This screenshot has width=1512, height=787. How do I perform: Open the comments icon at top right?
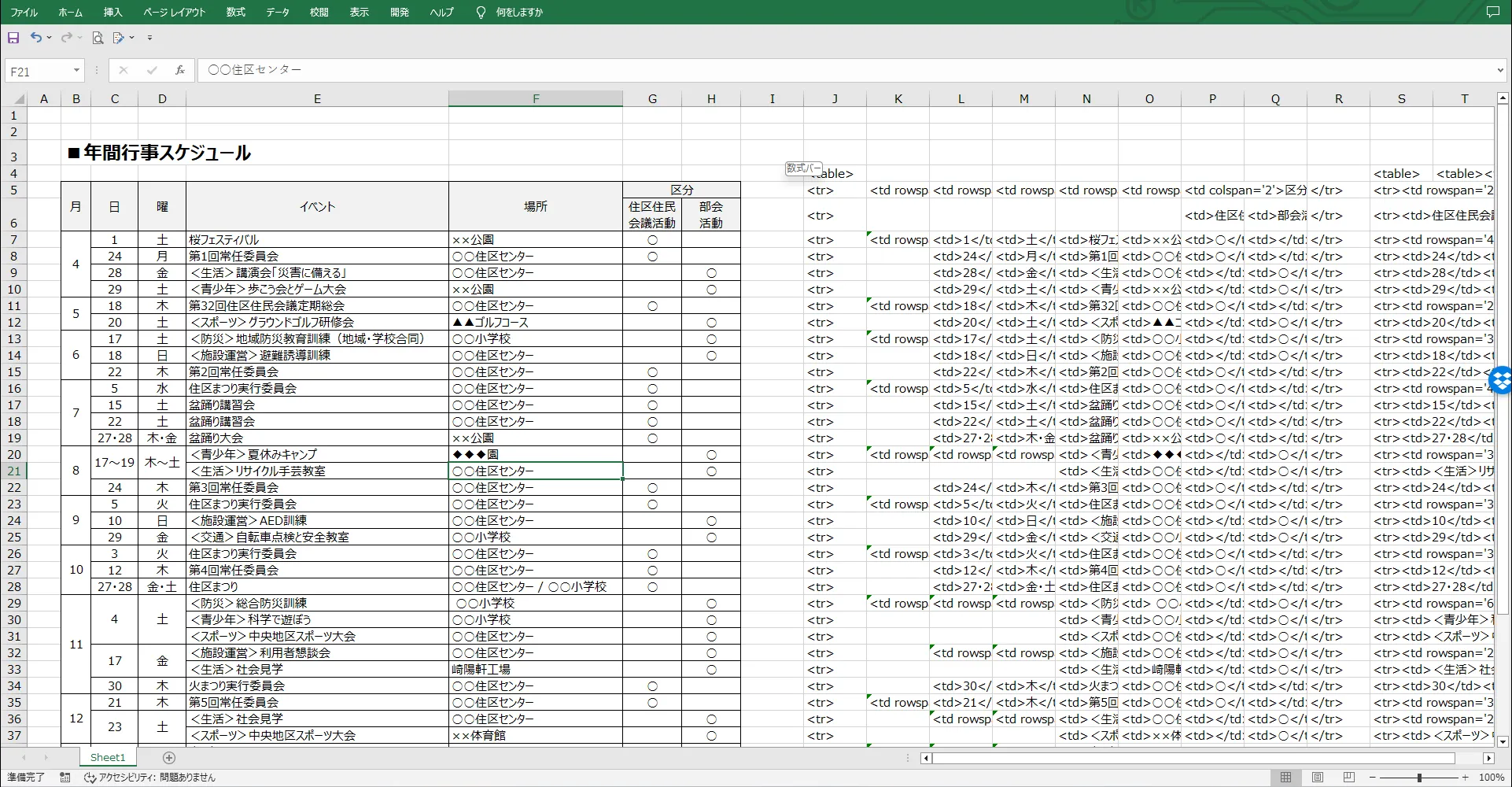click(1492, 13)
